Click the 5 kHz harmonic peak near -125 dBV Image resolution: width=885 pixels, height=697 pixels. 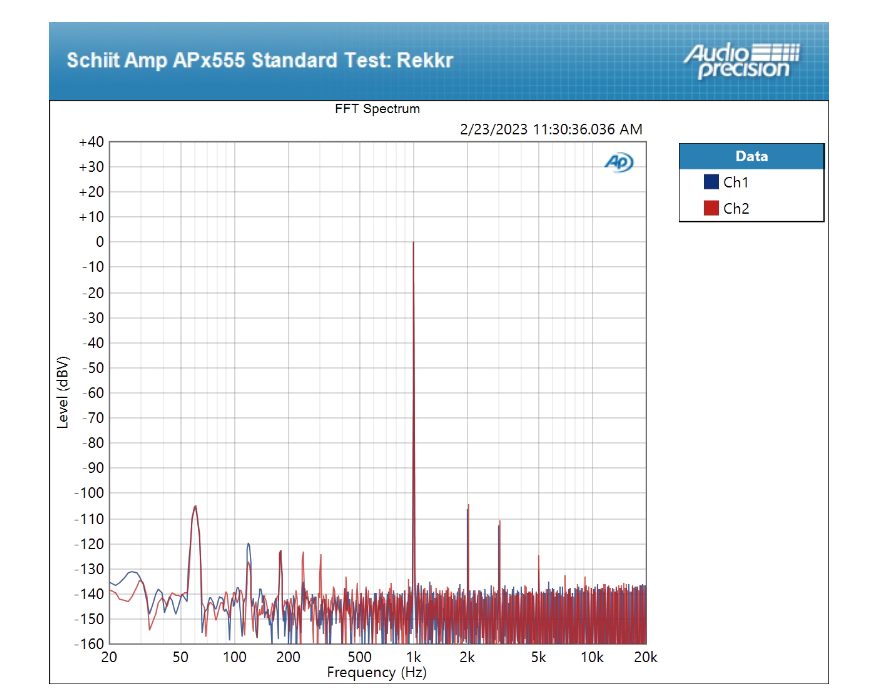pyautogui.click(x=538, y=556)
